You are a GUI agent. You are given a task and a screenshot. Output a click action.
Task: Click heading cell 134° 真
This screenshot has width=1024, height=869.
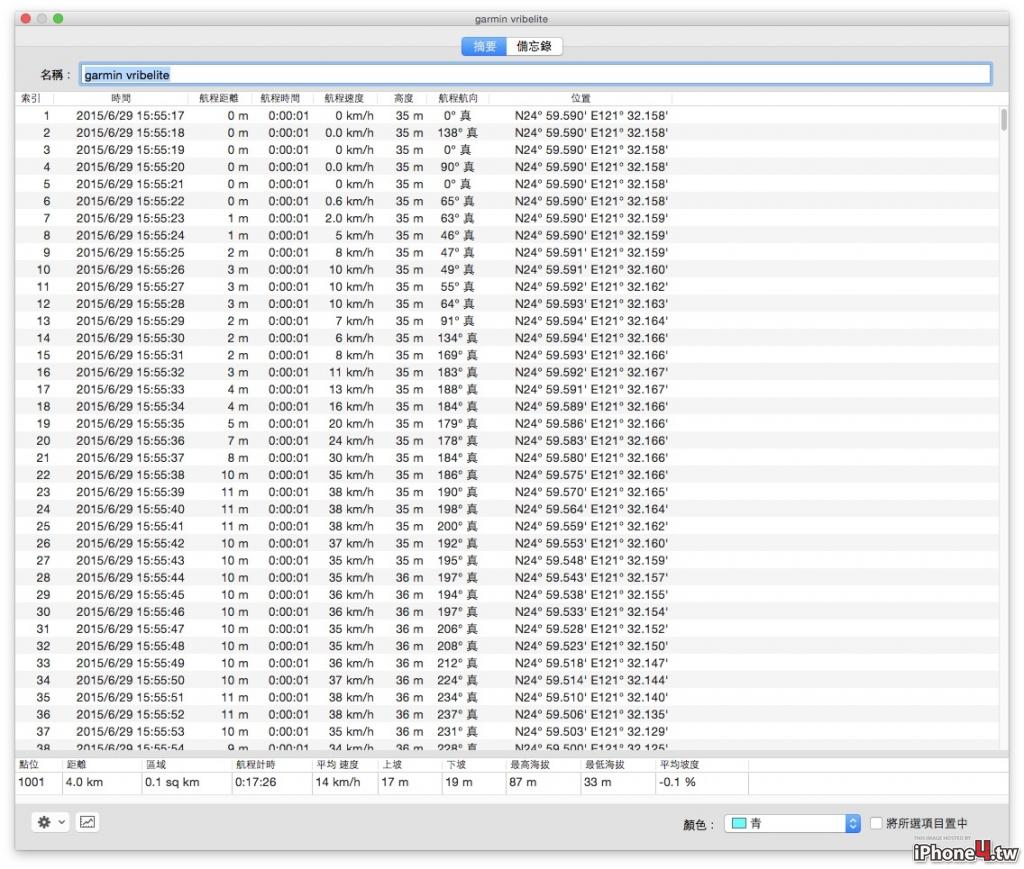457,338
